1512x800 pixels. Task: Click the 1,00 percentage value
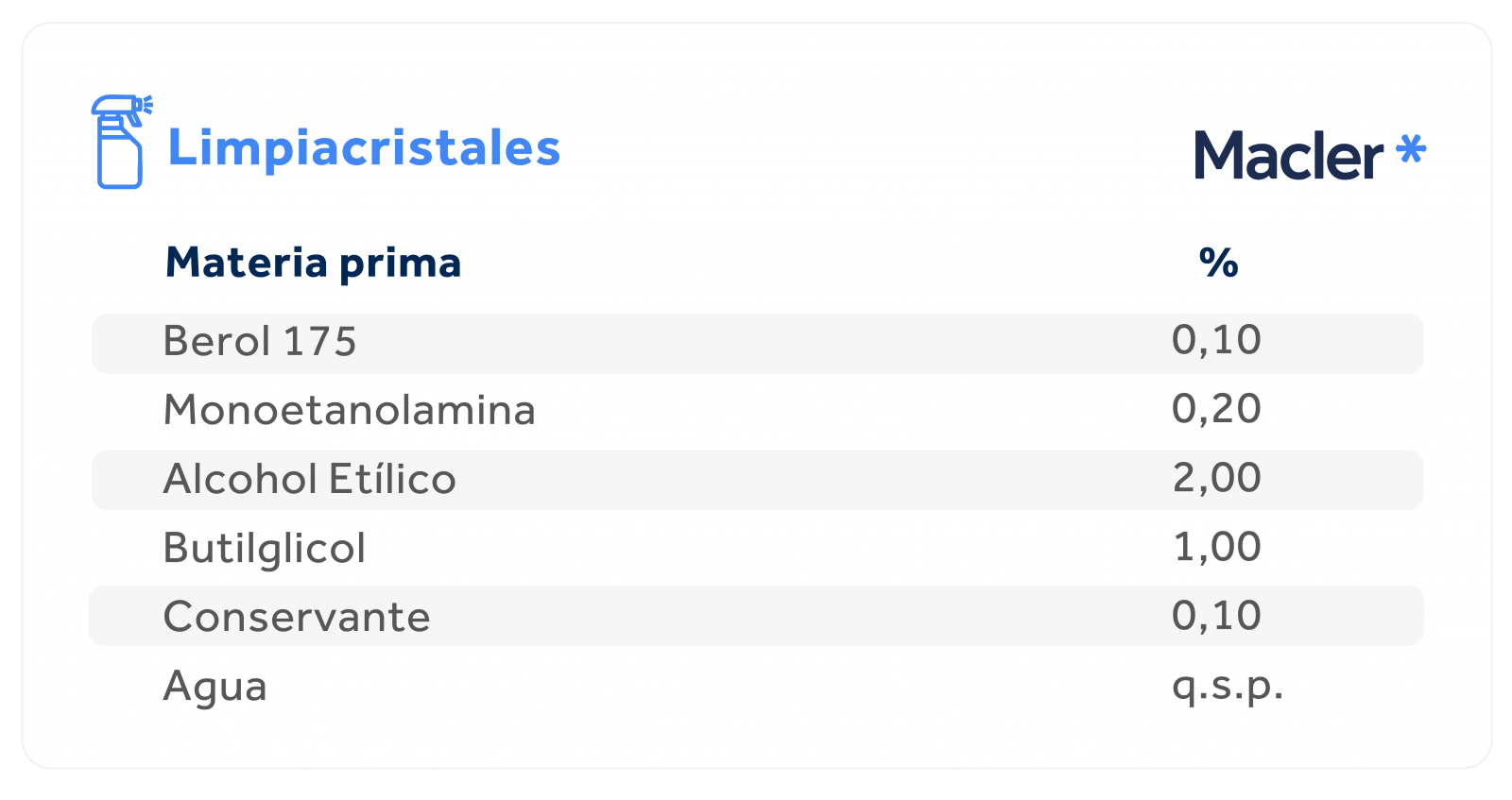[x=1217, y=547]
